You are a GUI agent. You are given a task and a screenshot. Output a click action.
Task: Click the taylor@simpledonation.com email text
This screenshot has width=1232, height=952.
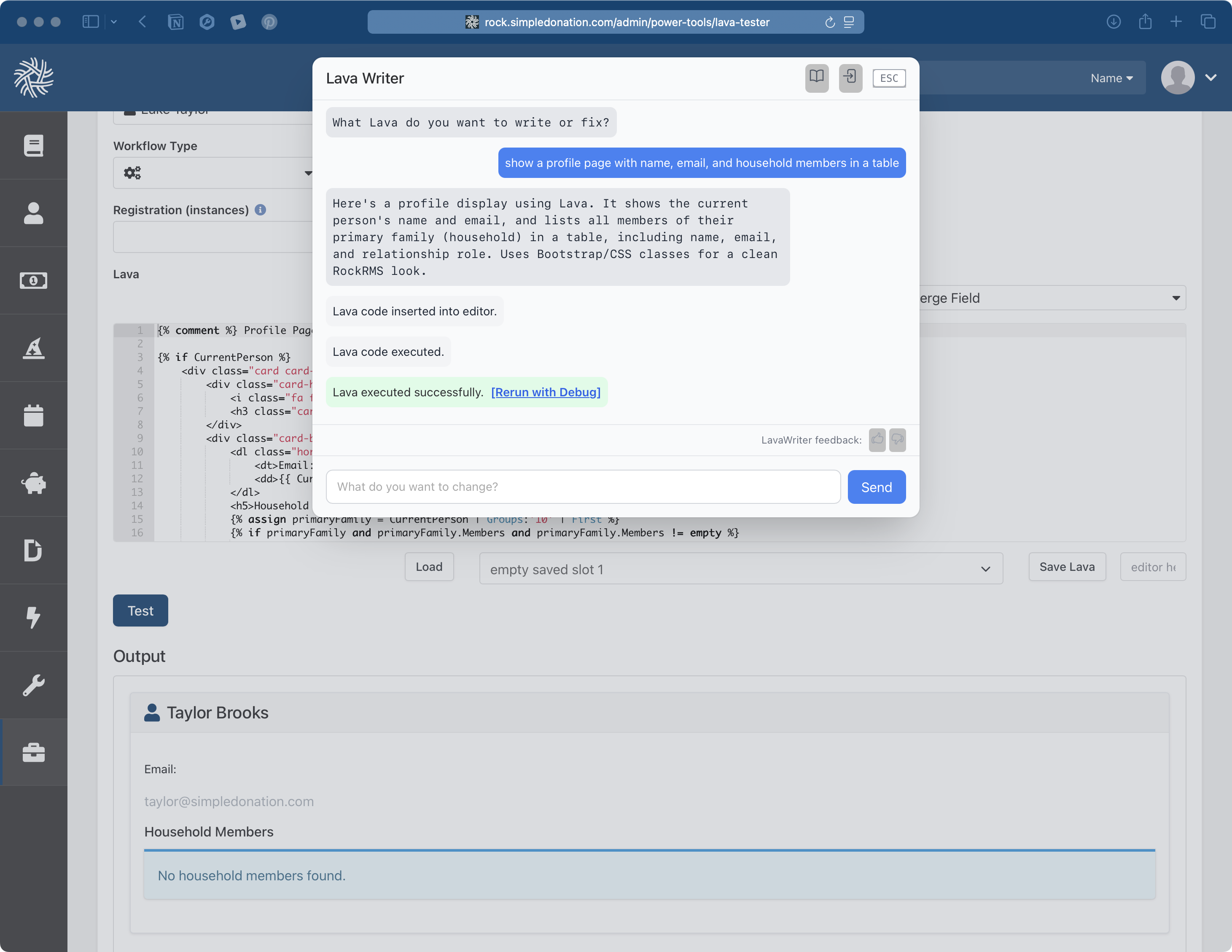point(229,801)
